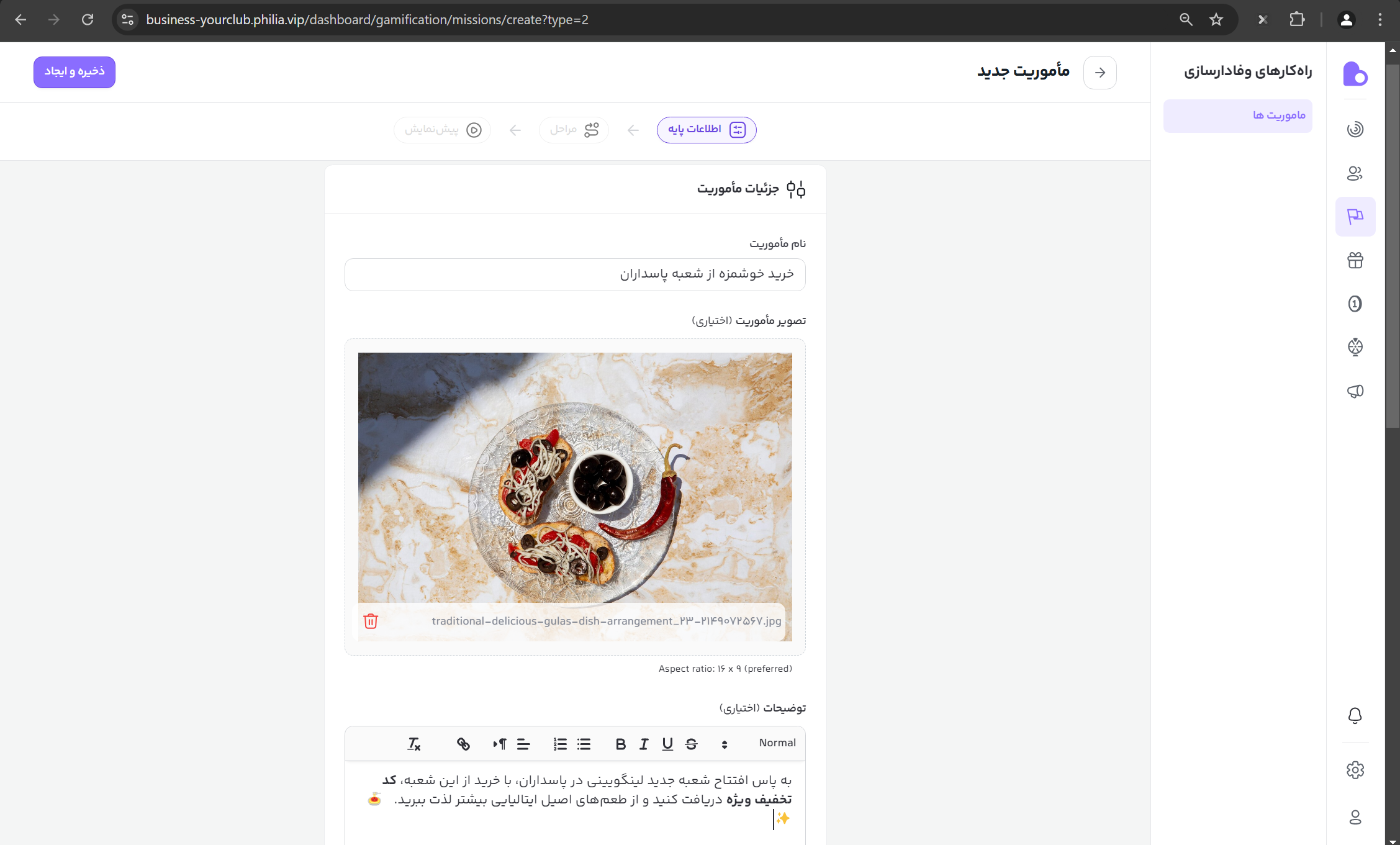The width and height of the screenshot is (1400, 845).
Task: Open the coin points sidebar icon
Action: point(1355,304)
